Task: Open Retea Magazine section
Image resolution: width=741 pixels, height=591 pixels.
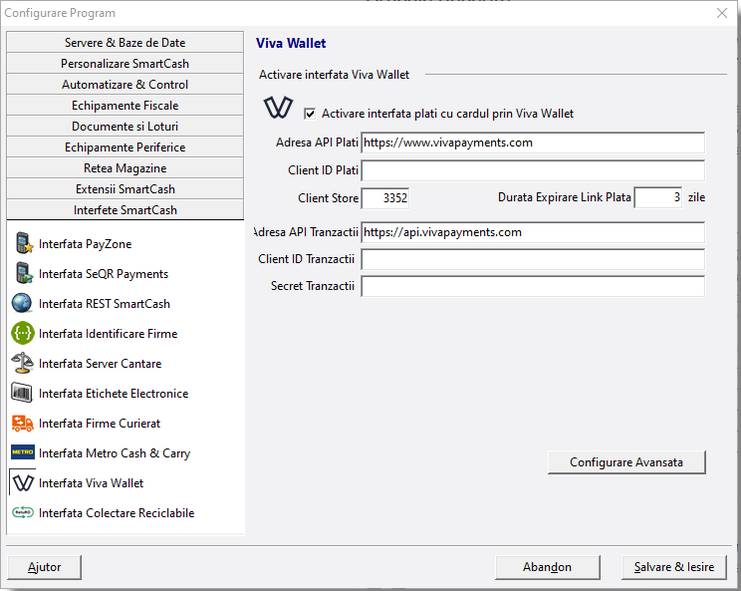Action: point(125,168)
